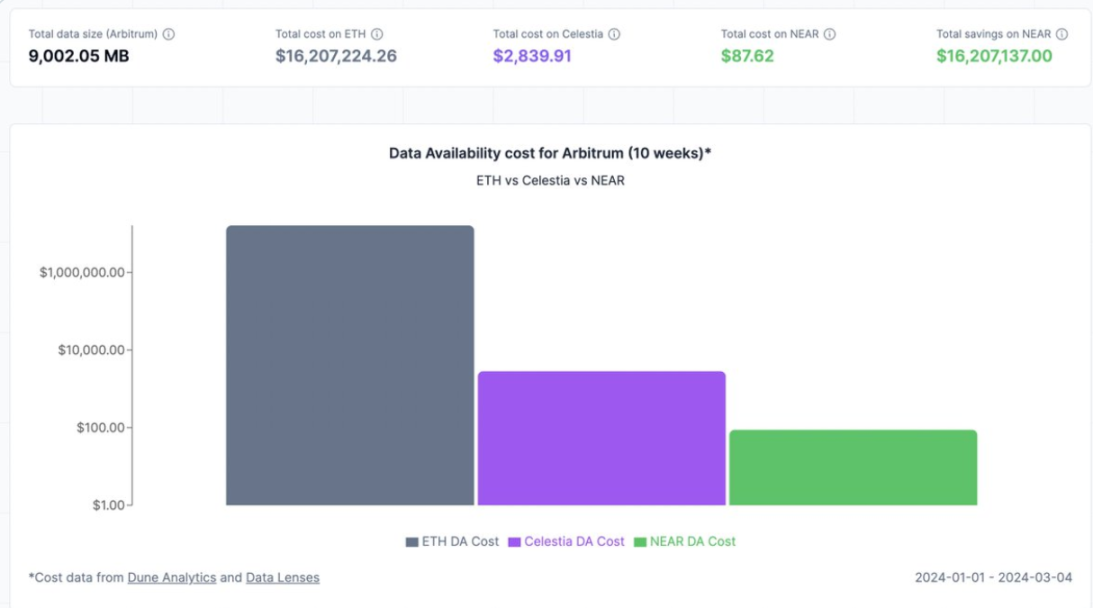Screen dimensions: 1093x608
Task: Click info icon beside Total cost on Celestia
Action: [x=614, y=34]
